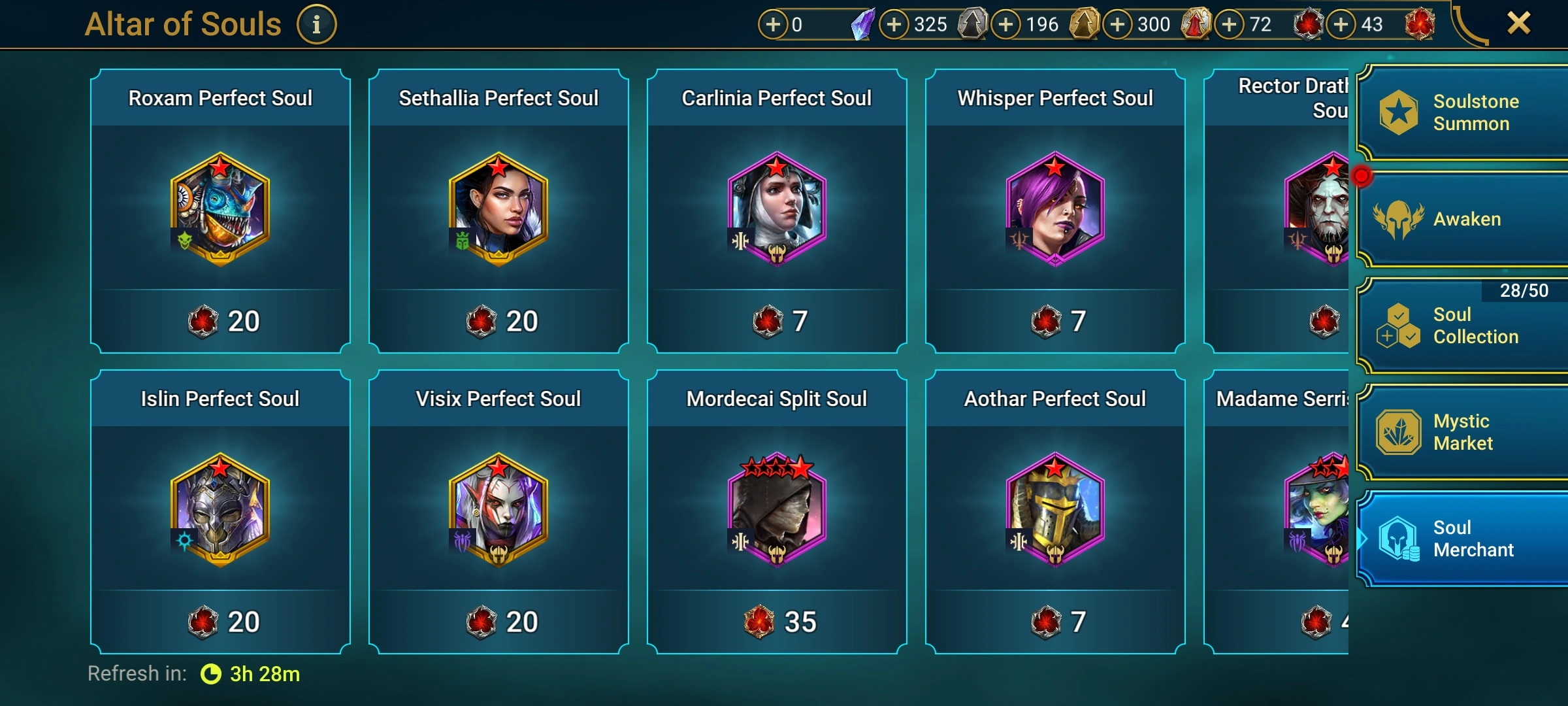Open the Altar of Souls info icon
Screen dimensions: 1568x706
[x=316, y=25]
